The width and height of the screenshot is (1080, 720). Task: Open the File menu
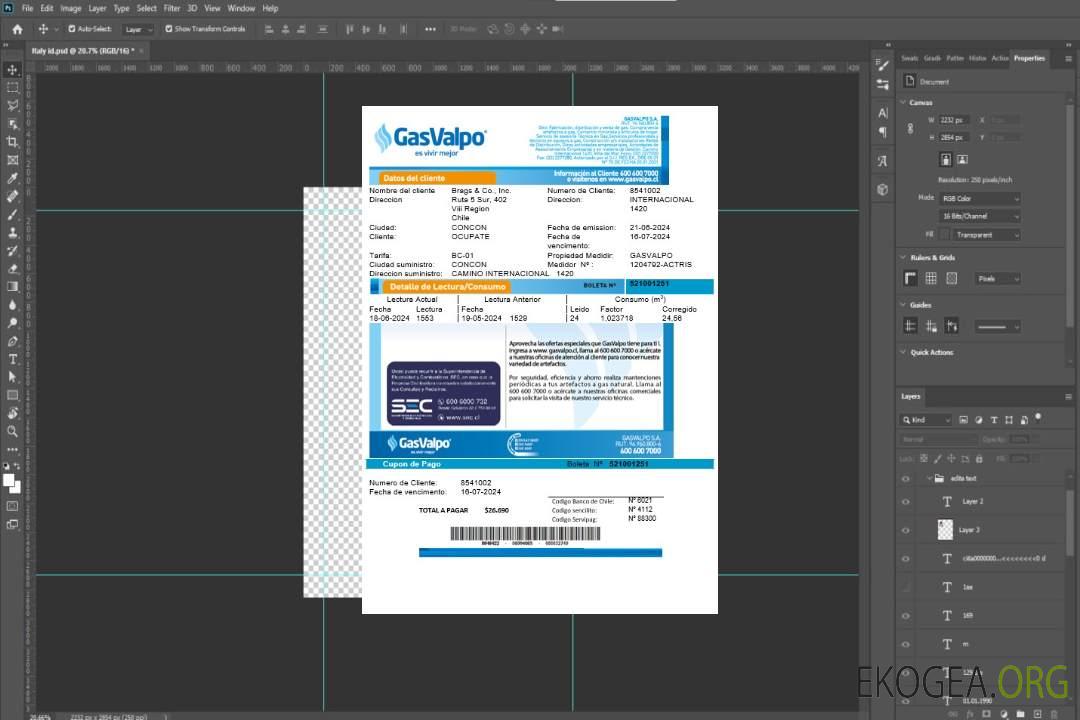pyautogui.click(x=28, y=8)
